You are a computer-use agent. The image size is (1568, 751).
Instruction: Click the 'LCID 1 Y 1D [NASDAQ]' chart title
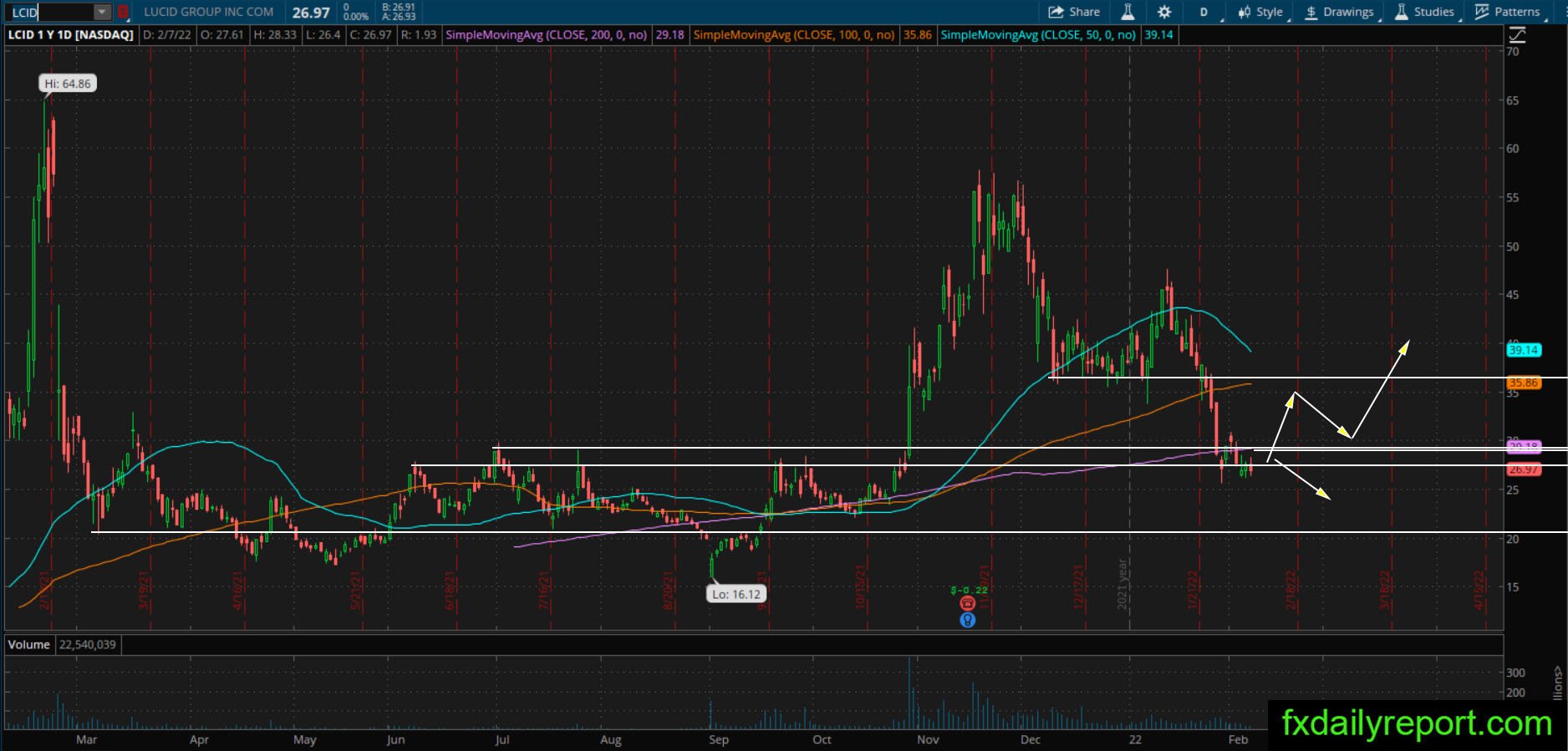pyautogui.click(x=70, y=35)
